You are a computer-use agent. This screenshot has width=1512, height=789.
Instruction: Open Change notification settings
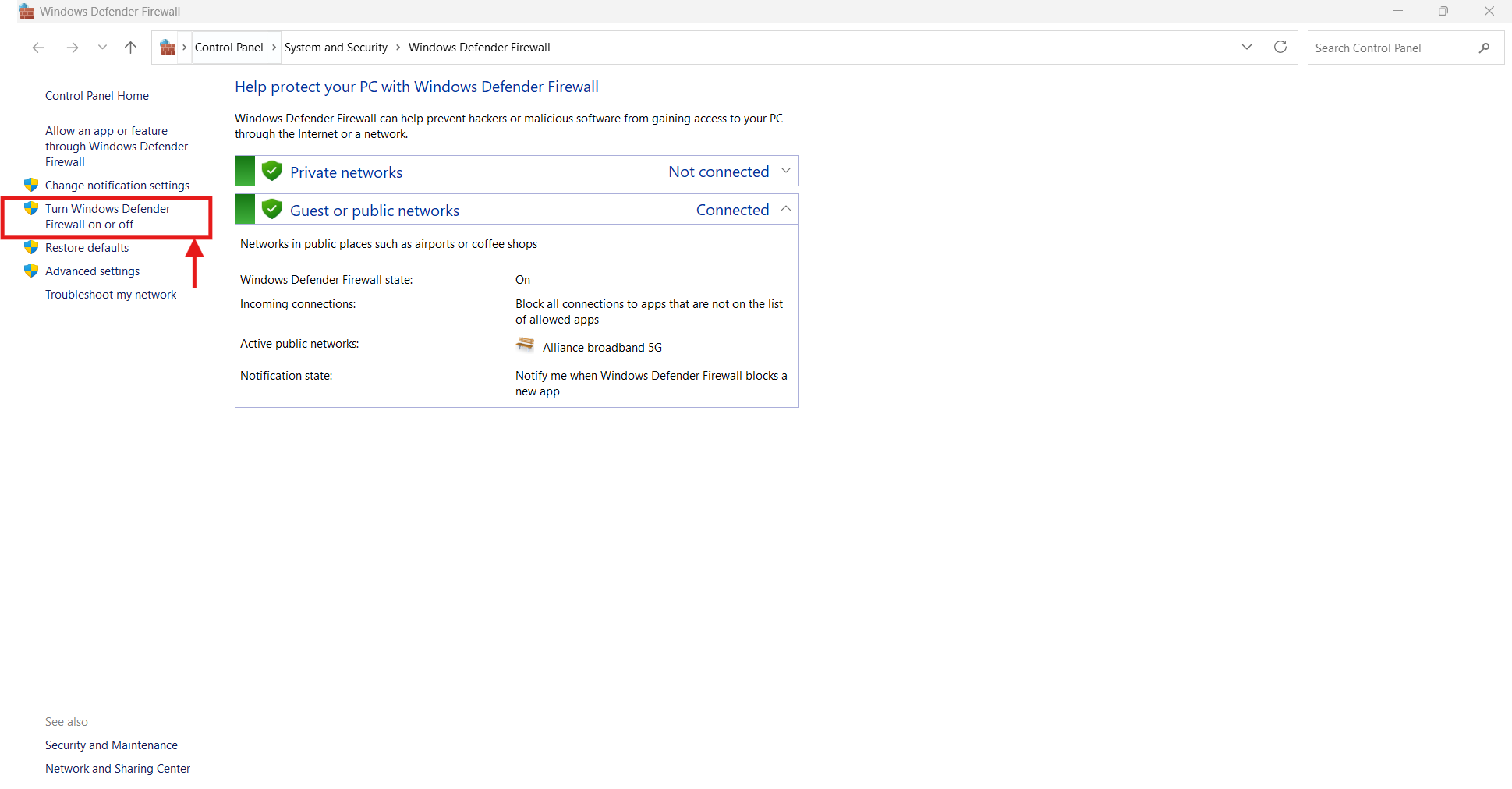pyautogui.click(x=117, y=186)
